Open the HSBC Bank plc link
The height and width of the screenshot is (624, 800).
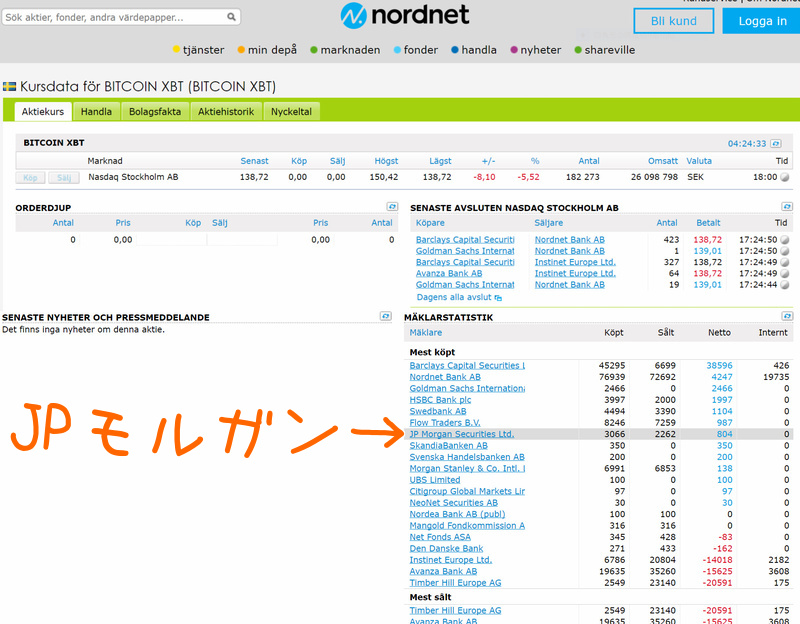click(x=440, y=400)
